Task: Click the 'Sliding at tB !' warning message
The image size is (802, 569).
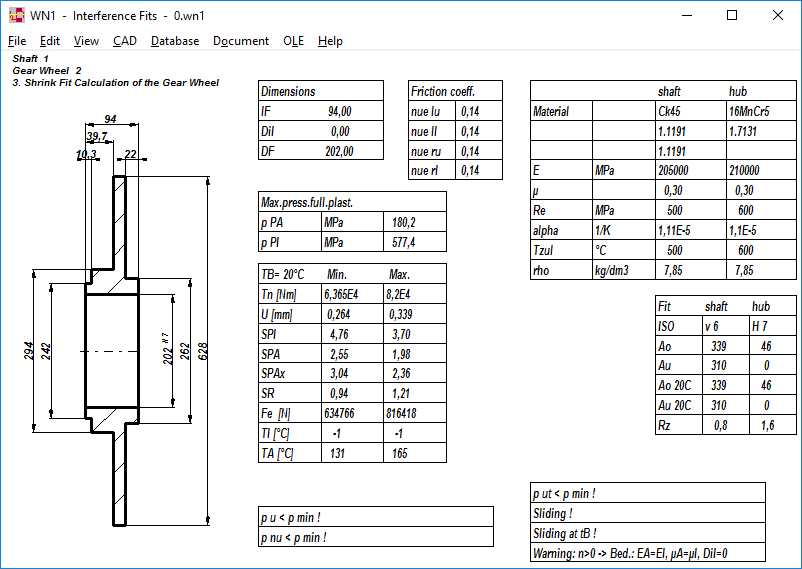Action: [x=565, y=533]
